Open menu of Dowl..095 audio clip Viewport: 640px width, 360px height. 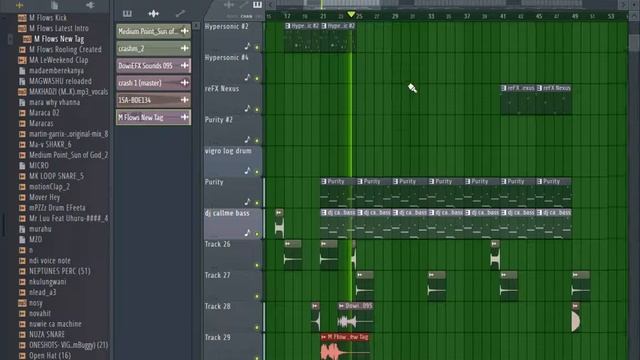[x=342, y=306]
